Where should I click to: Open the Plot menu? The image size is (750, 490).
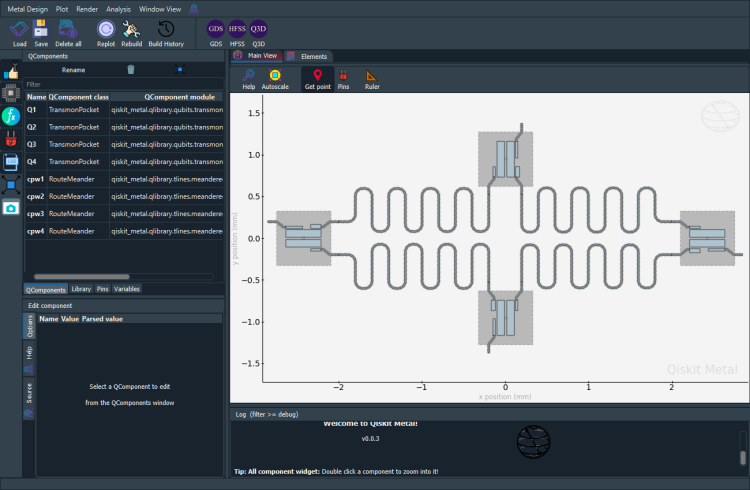coord(62,9)
